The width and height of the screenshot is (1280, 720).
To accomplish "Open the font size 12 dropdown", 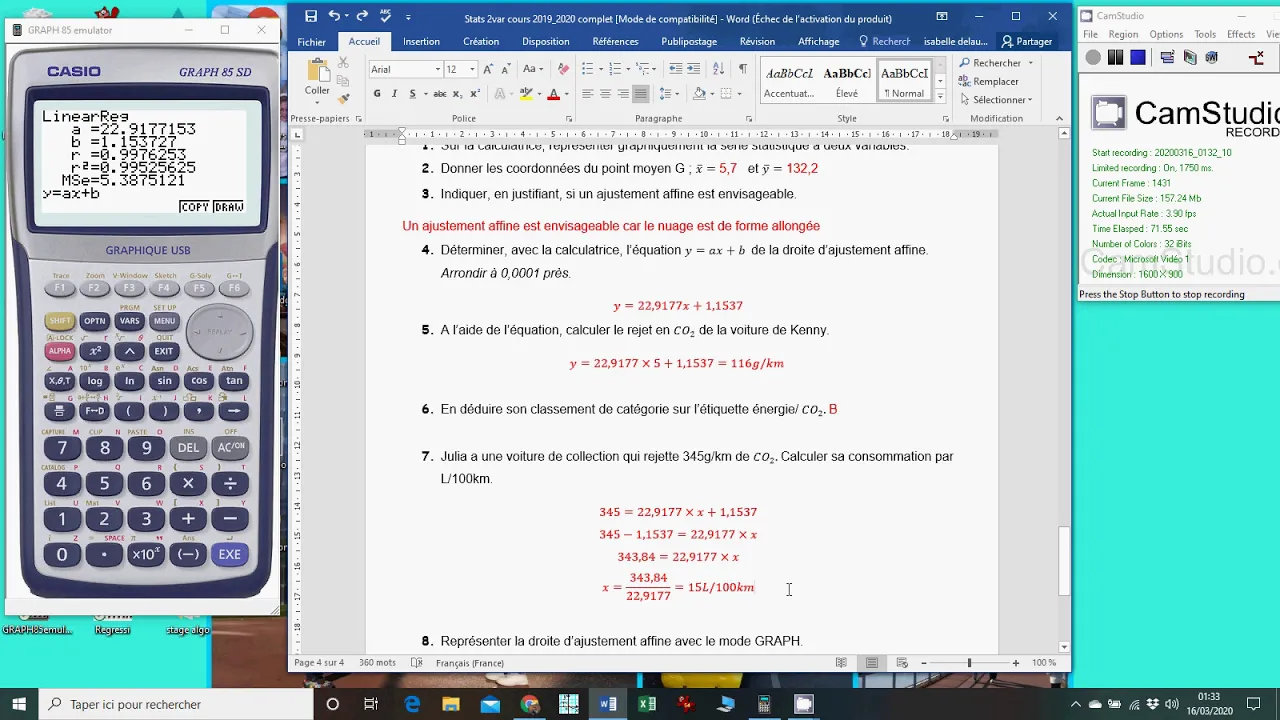I will 472,69.
